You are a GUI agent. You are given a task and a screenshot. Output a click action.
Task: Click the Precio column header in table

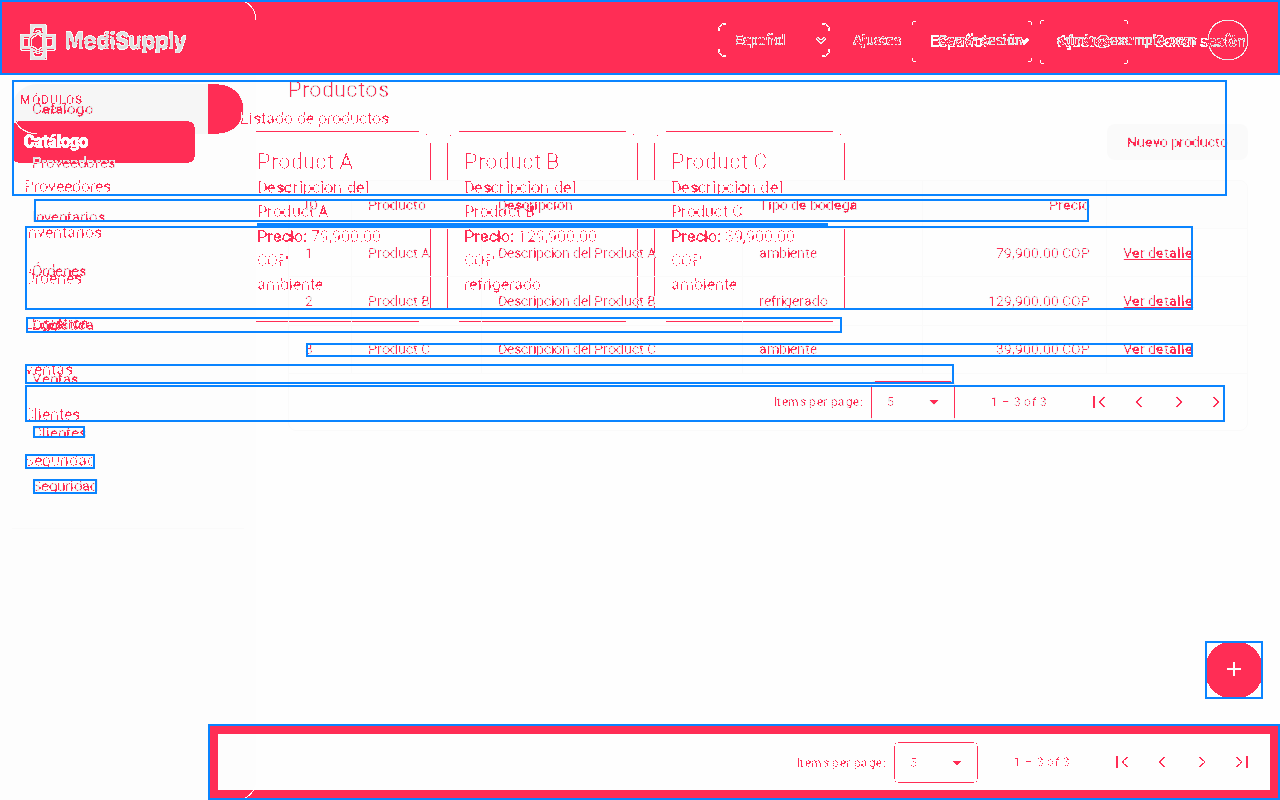1068,205
